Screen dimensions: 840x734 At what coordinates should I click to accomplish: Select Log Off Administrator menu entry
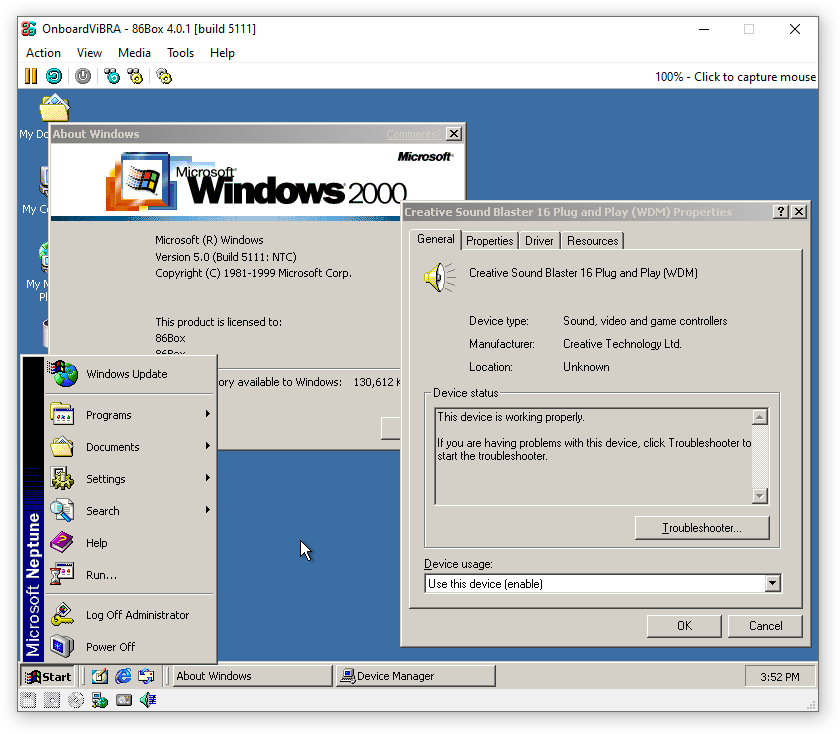[x=131, y=615]
